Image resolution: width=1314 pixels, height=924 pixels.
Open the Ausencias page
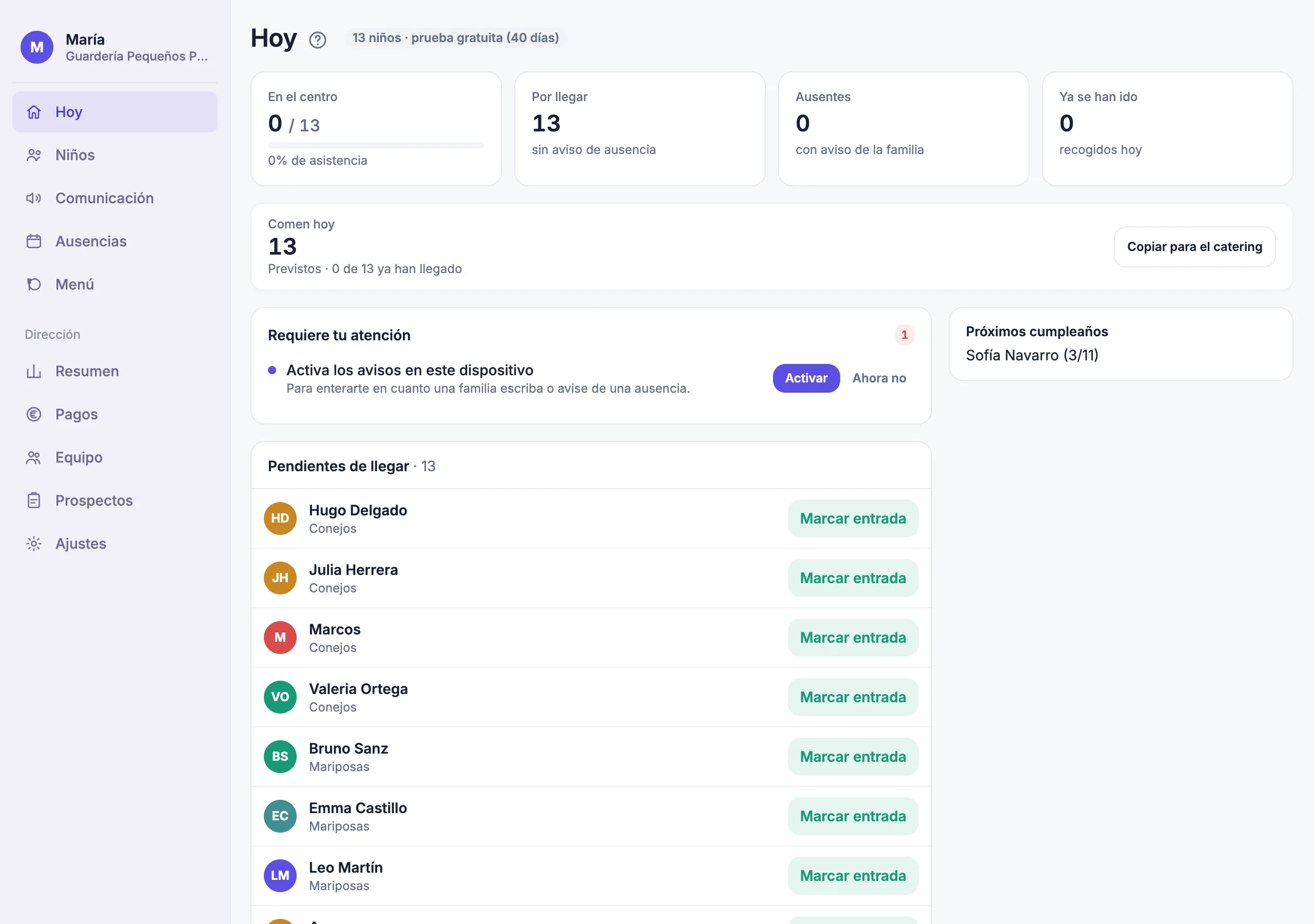tap(115, 241)
